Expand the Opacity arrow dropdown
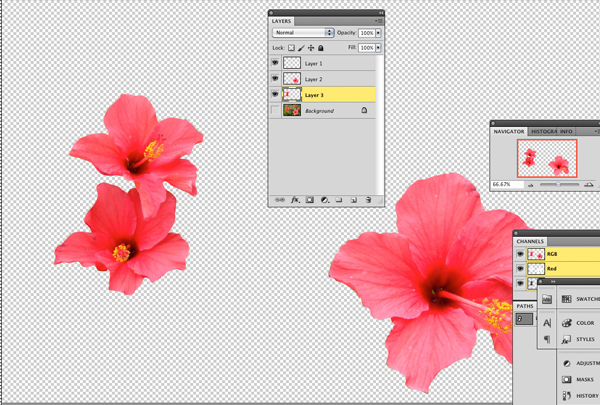Screen dimensions: 600x405 (378, 33)
